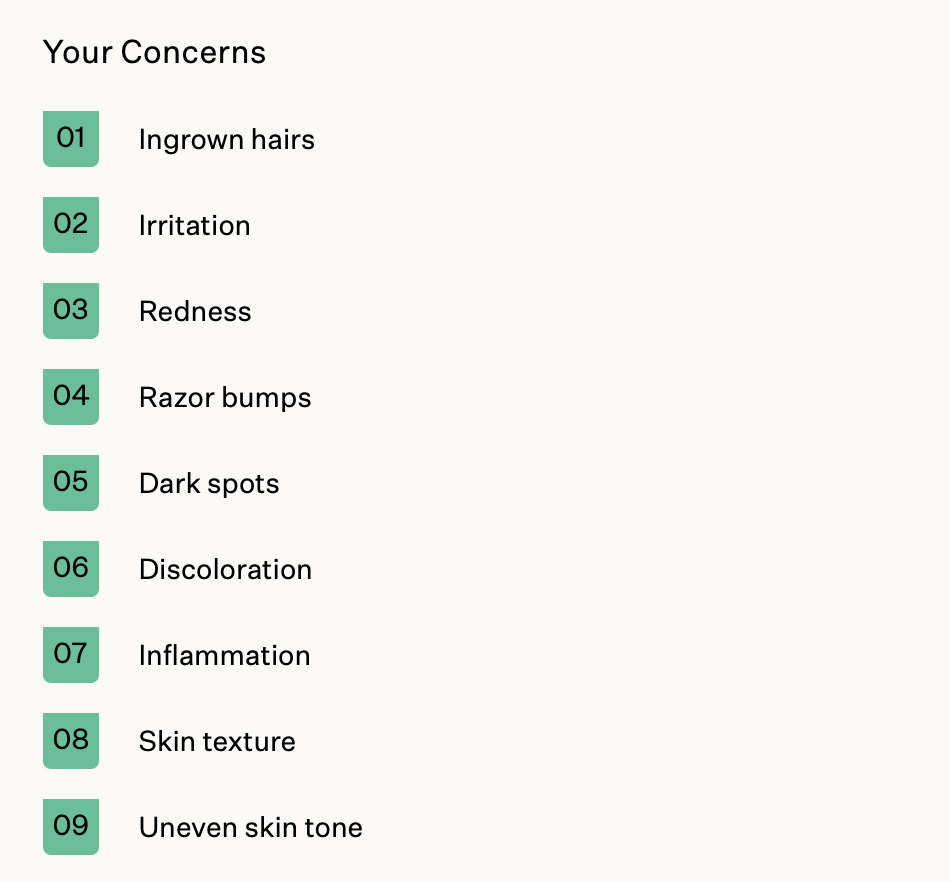Click the 04 badge beside Razor bumps

[x=71, y=396]
